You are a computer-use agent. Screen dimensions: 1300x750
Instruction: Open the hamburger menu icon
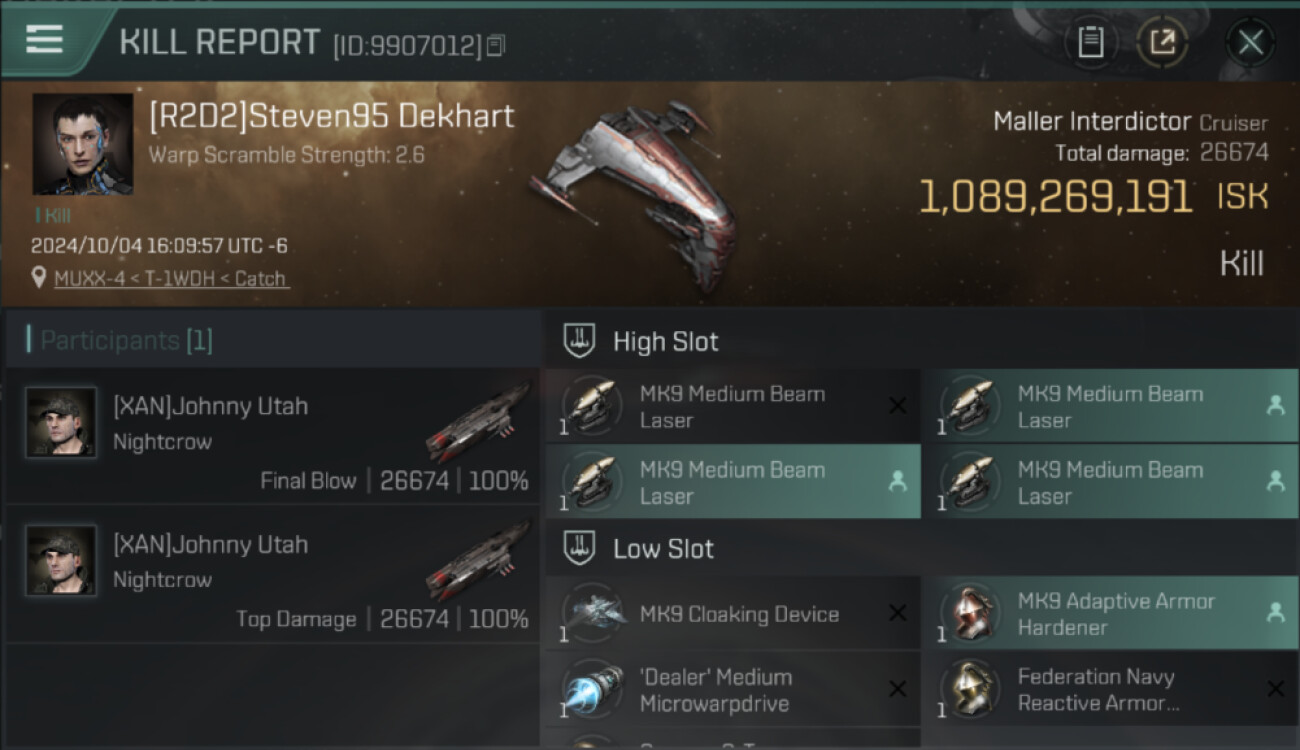pyautogui.click(x=44, y=39)
